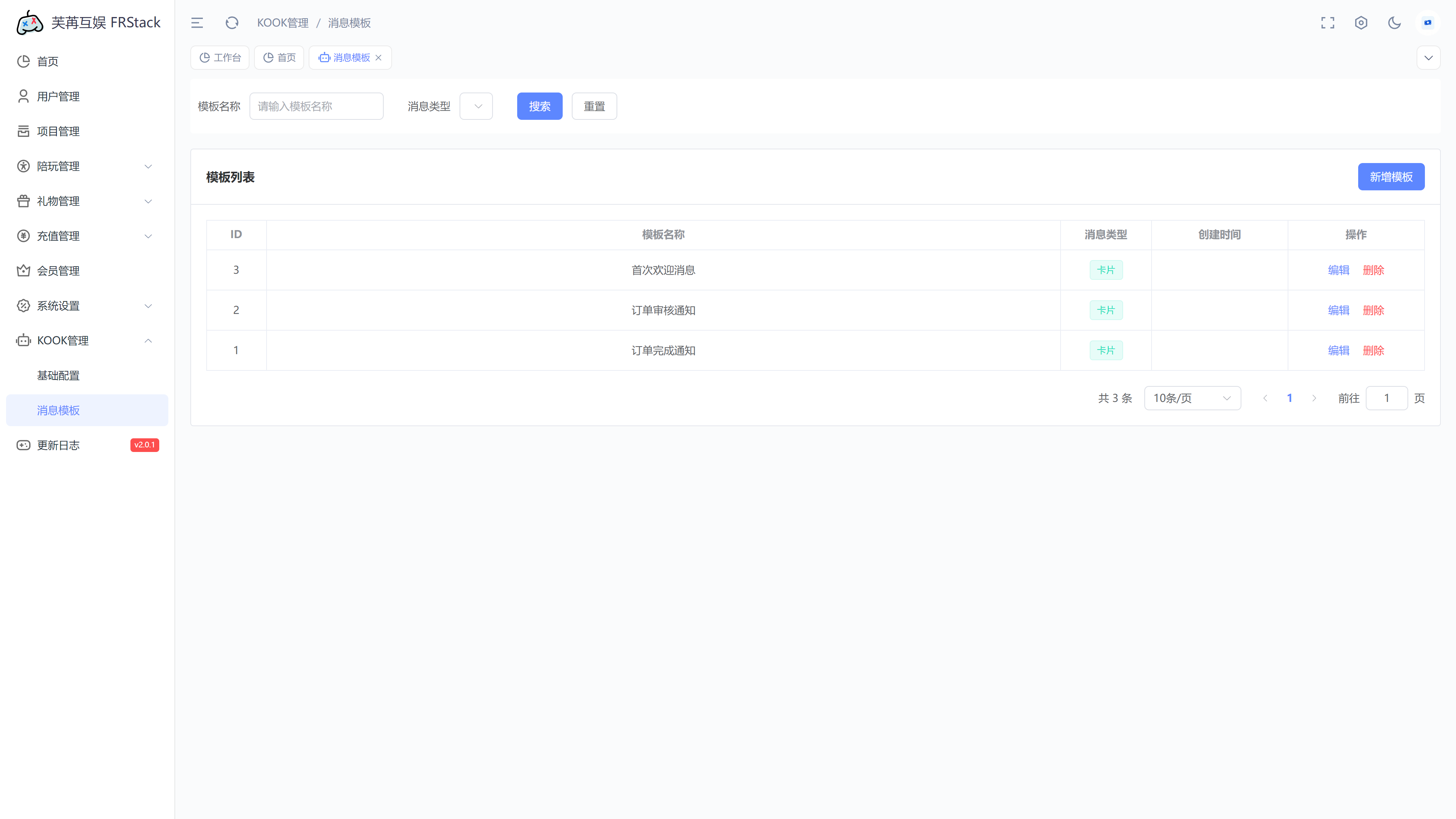Collapse sidebar with the hamburger menu icon
Screen dimensions: 1456x819
click(x=197, y=23)
